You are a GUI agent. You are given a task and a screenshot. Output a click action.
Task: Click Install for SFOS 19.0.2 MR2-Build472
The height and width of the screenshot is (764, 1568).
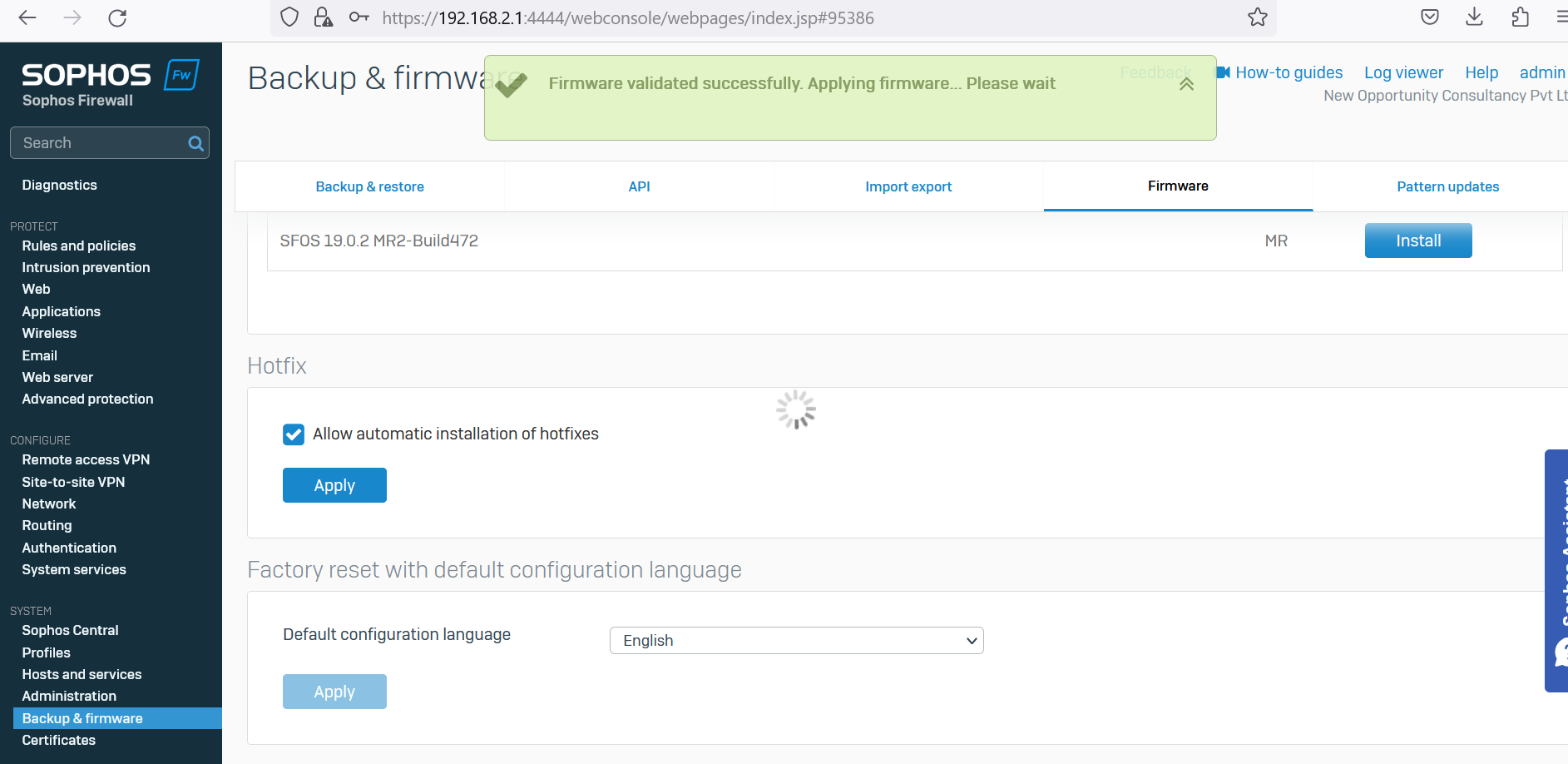(1417, 241)
